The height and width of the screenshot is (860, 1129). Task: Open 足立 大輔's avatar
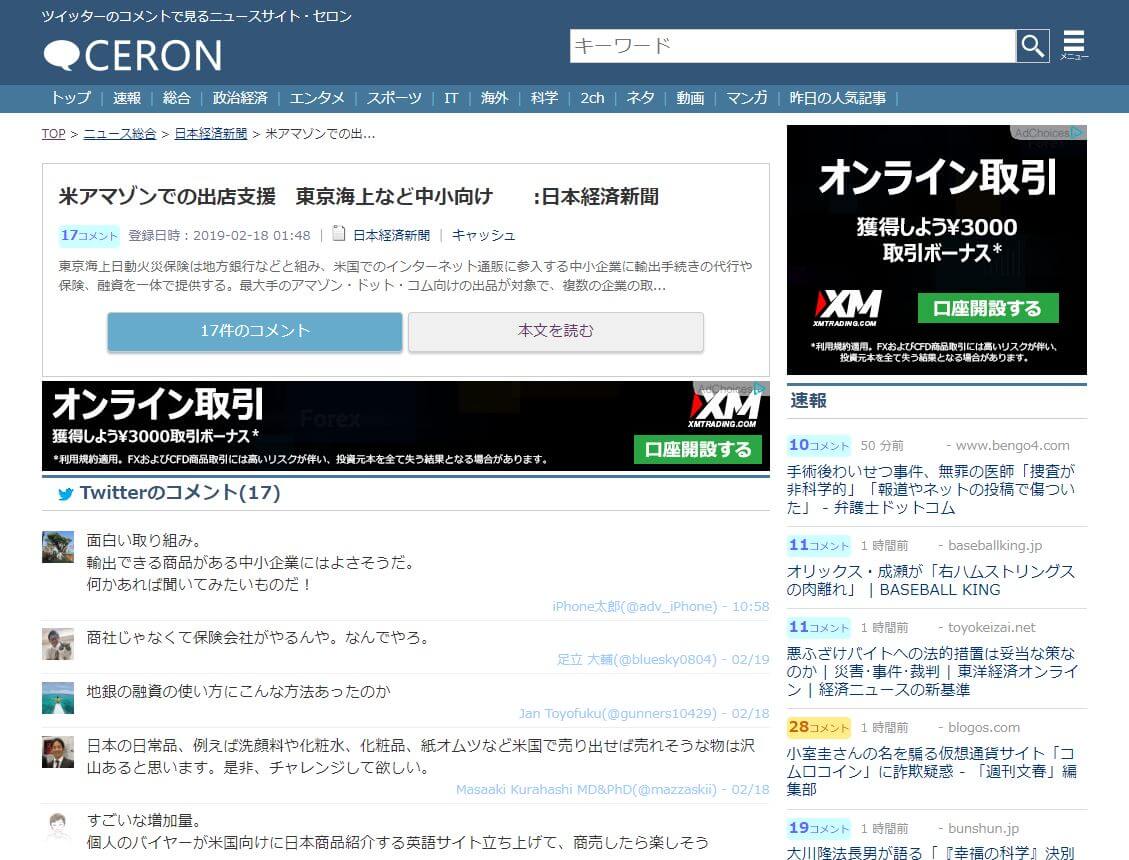coord(58,644)
